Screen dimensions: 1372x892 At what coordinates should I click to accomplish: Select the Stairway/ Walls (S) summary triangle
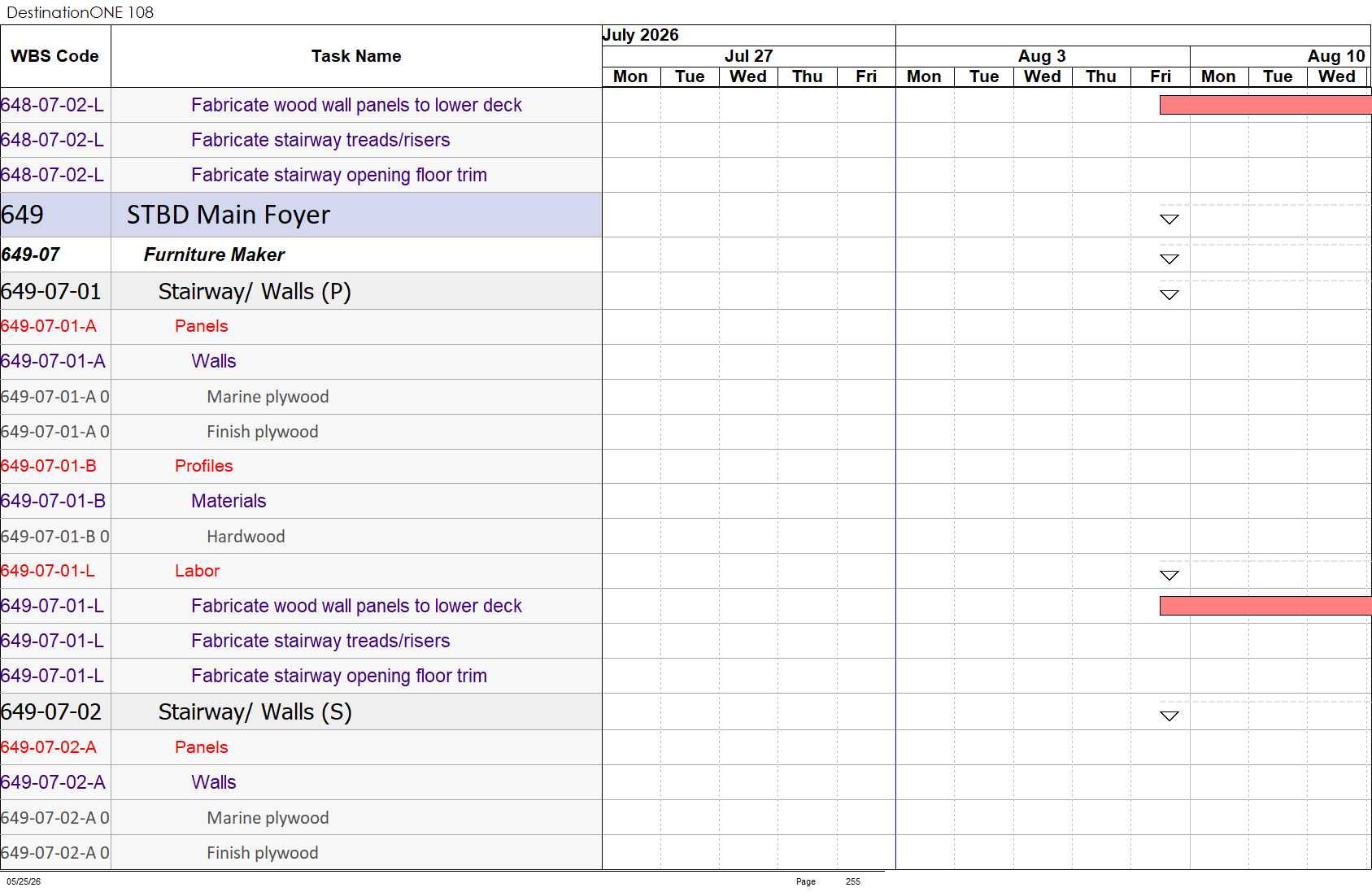click(1169, 716)
